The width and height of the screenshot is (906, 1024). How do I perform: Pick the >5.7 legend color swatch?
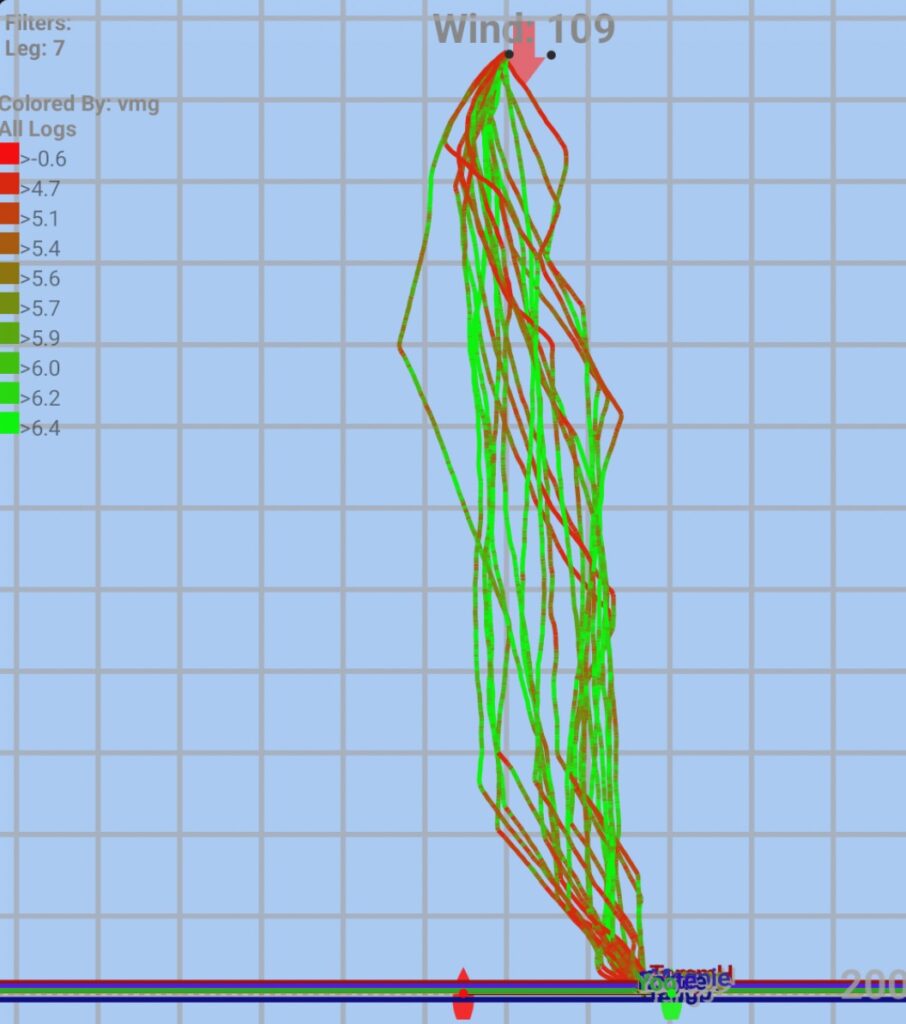(9, 304)
